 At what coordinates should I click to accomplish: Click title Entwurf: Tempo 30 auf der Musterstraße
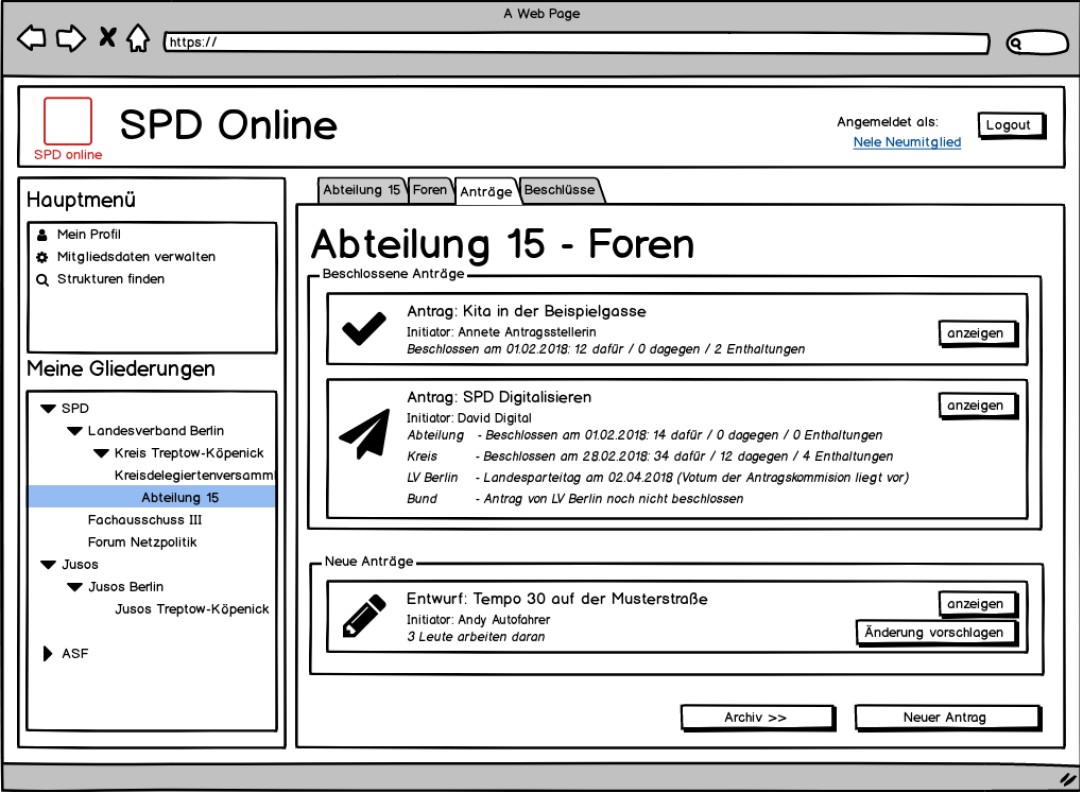pos(557,598)
